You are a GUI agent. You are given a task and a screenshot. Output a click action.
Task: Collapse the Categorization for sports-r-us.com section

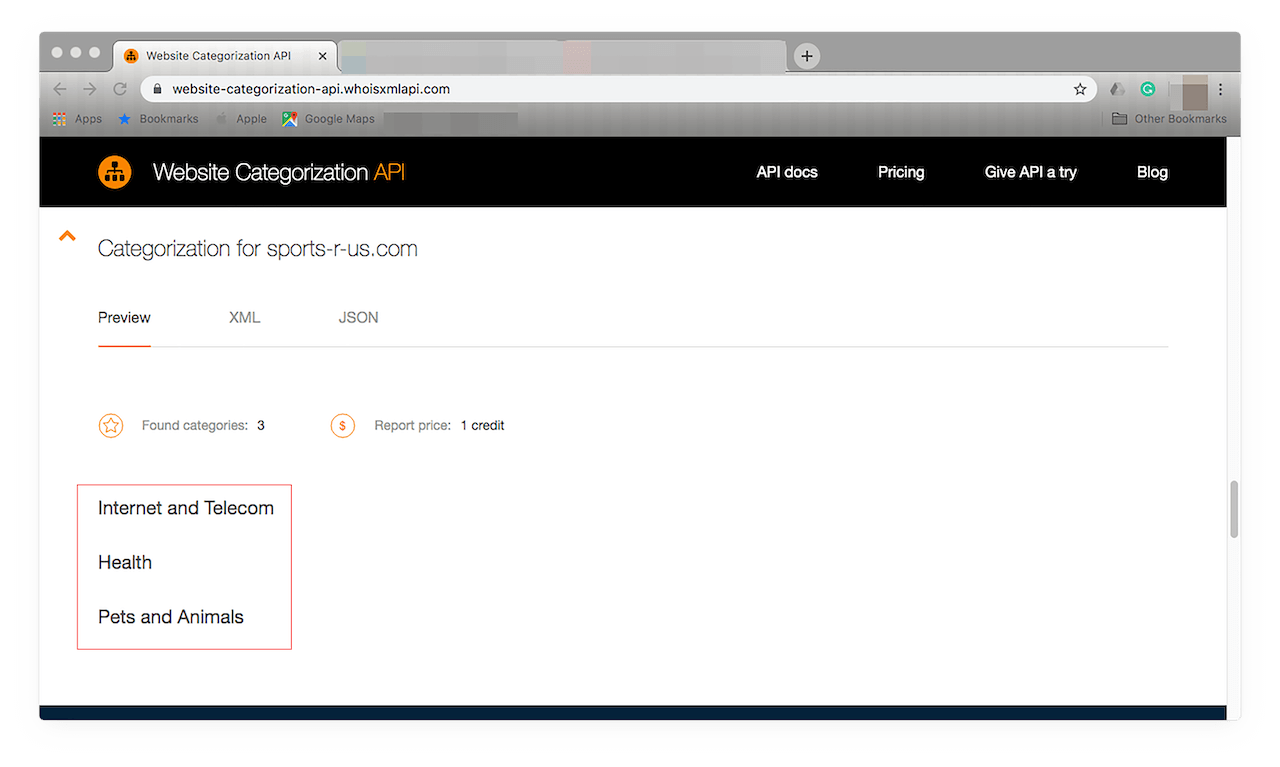pyautogui.click(x=67, y=237)
